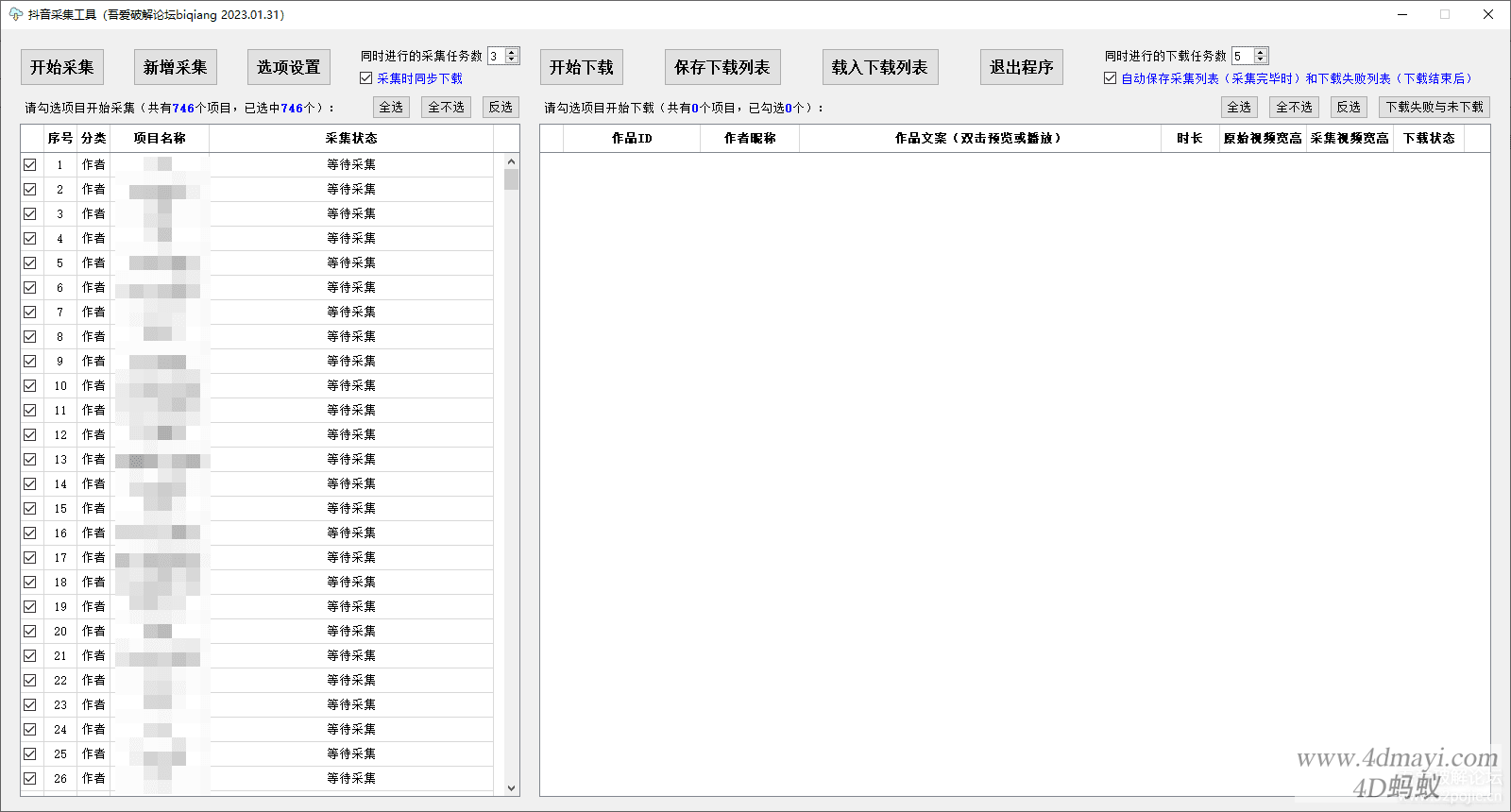
Task: Start downloads with 开始下载
Action: pyautogui.click(x=582, y=67)
